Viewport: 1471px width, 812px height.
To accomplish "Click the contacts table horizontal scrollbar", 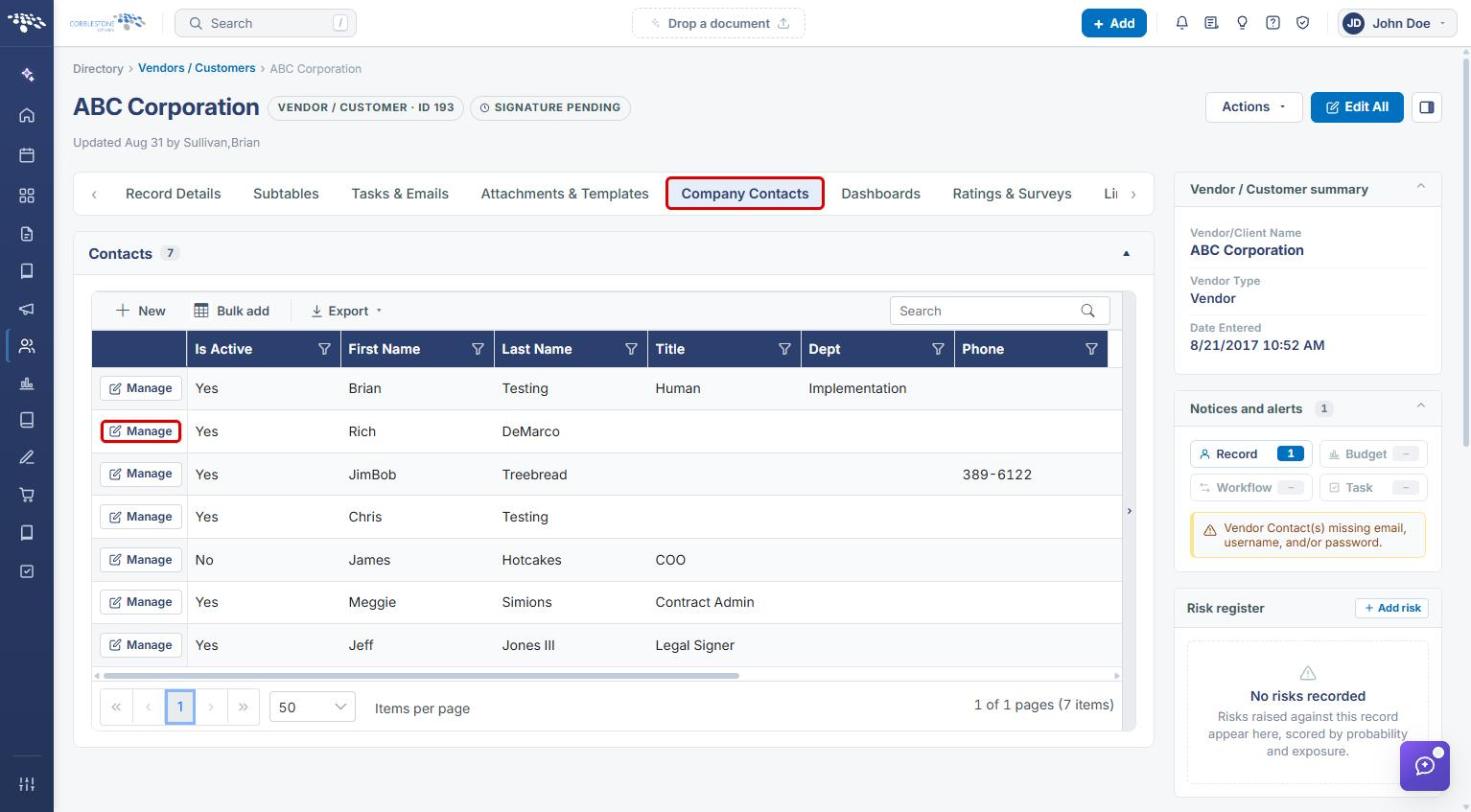I will tap(420, 676).
